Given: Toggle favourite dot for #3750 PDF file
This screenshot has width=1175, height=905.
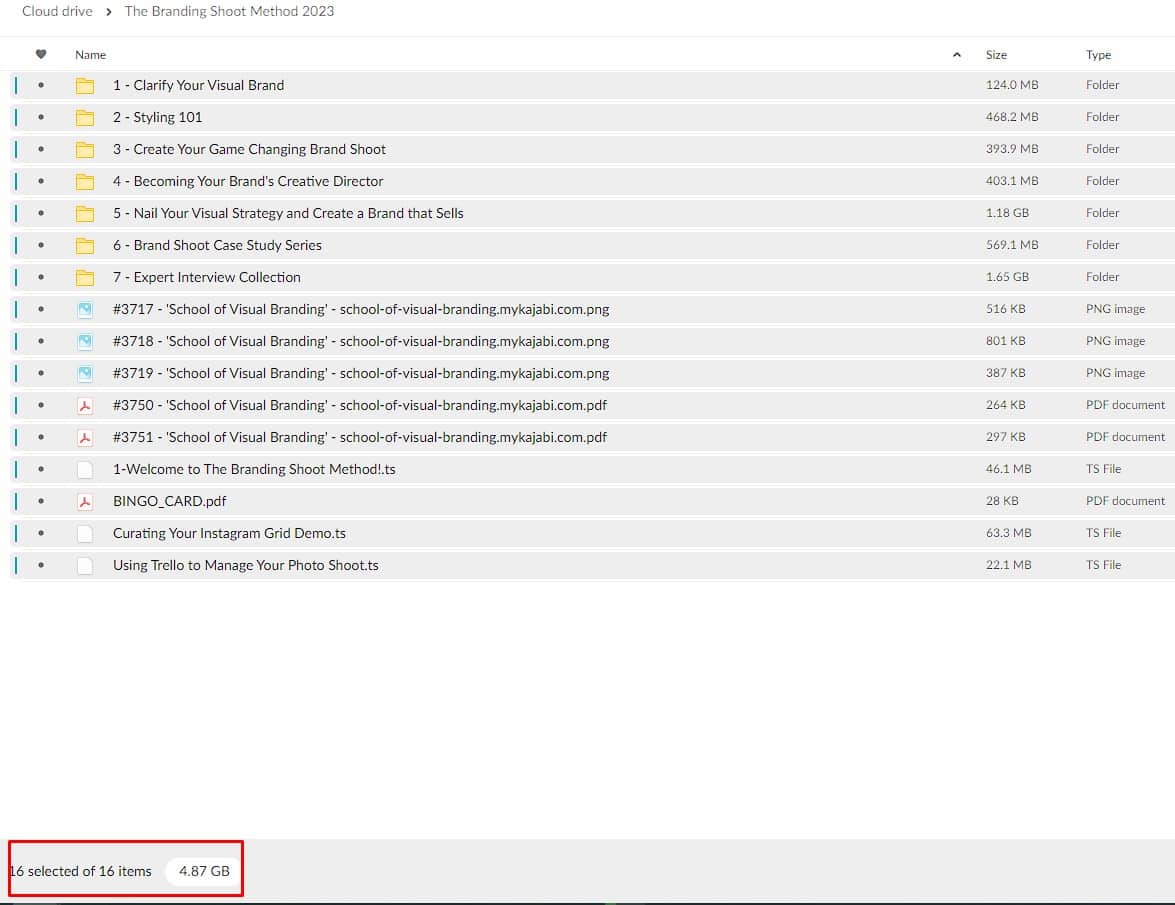Looking at the screenshot, I should tap(41, 405).
